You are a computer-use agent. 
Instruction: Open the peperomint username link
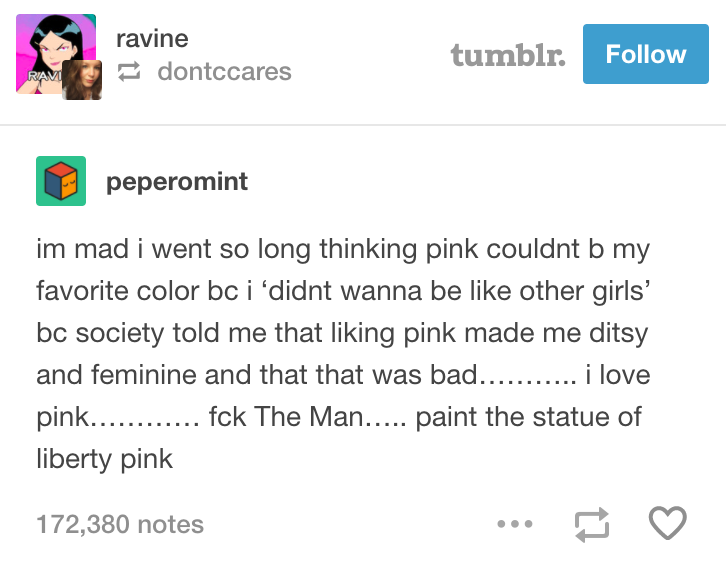[x=177, y=181]
